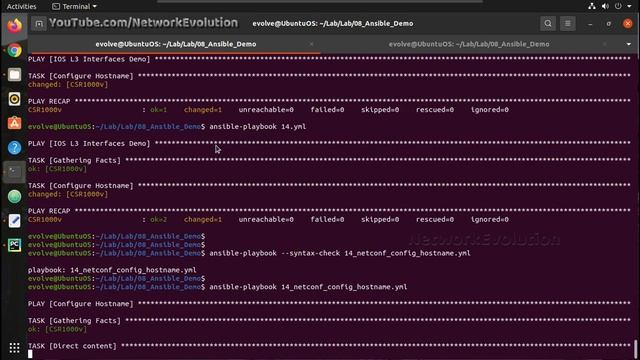
Task: Click the new tab icon in terminal header
Action: [x=39, y=24]
